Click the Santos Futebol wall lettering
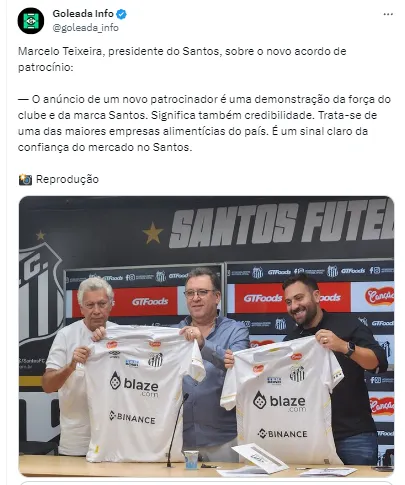The width and height of the screenshot is (405, 485). [x=282, y=223]
